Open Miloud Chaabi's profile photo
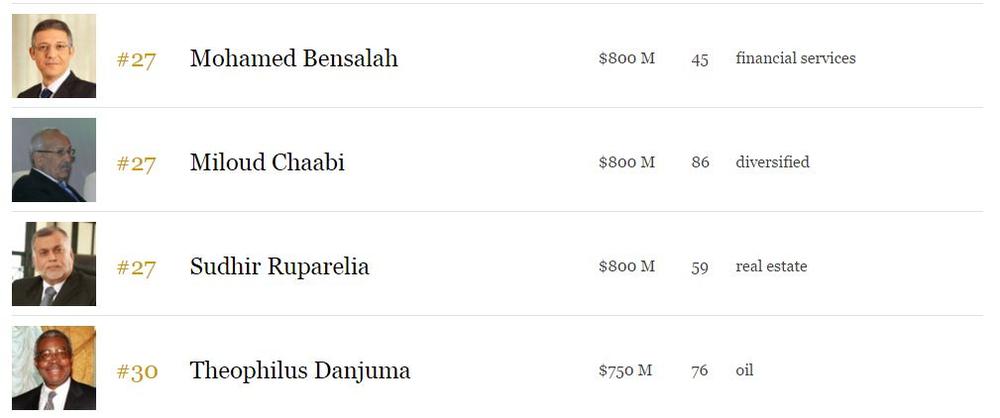 click(x=54, y=160)
